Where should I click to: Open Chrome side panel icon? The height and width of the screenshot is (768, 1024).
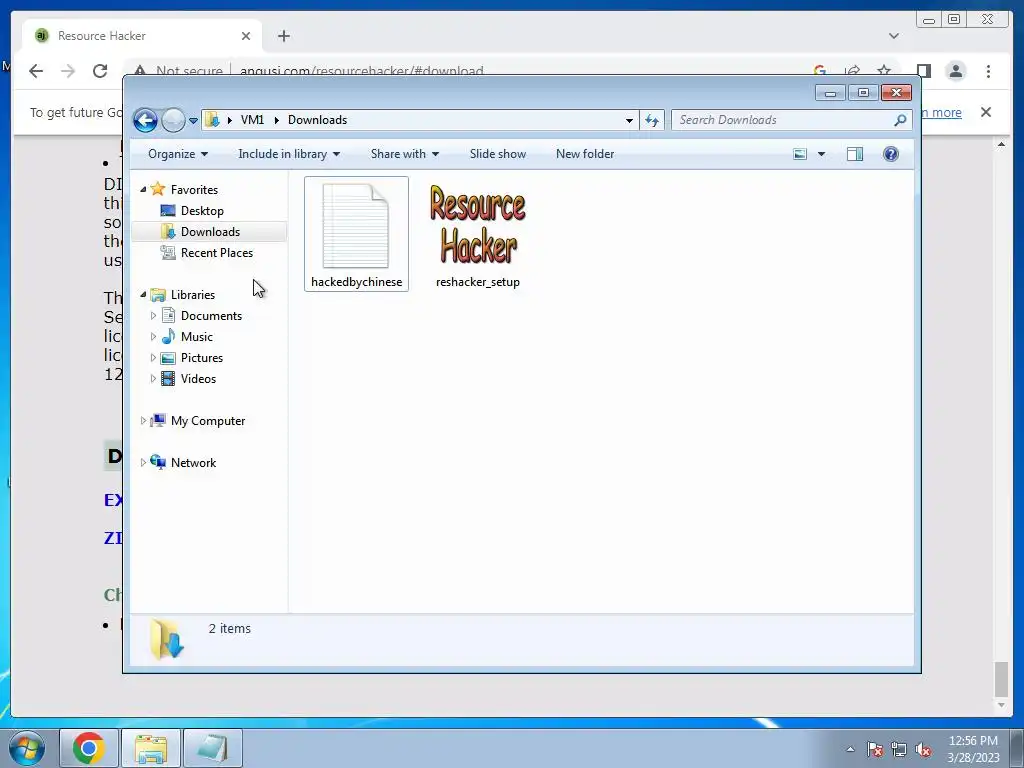pyautogui.click(x=923, y=71)
